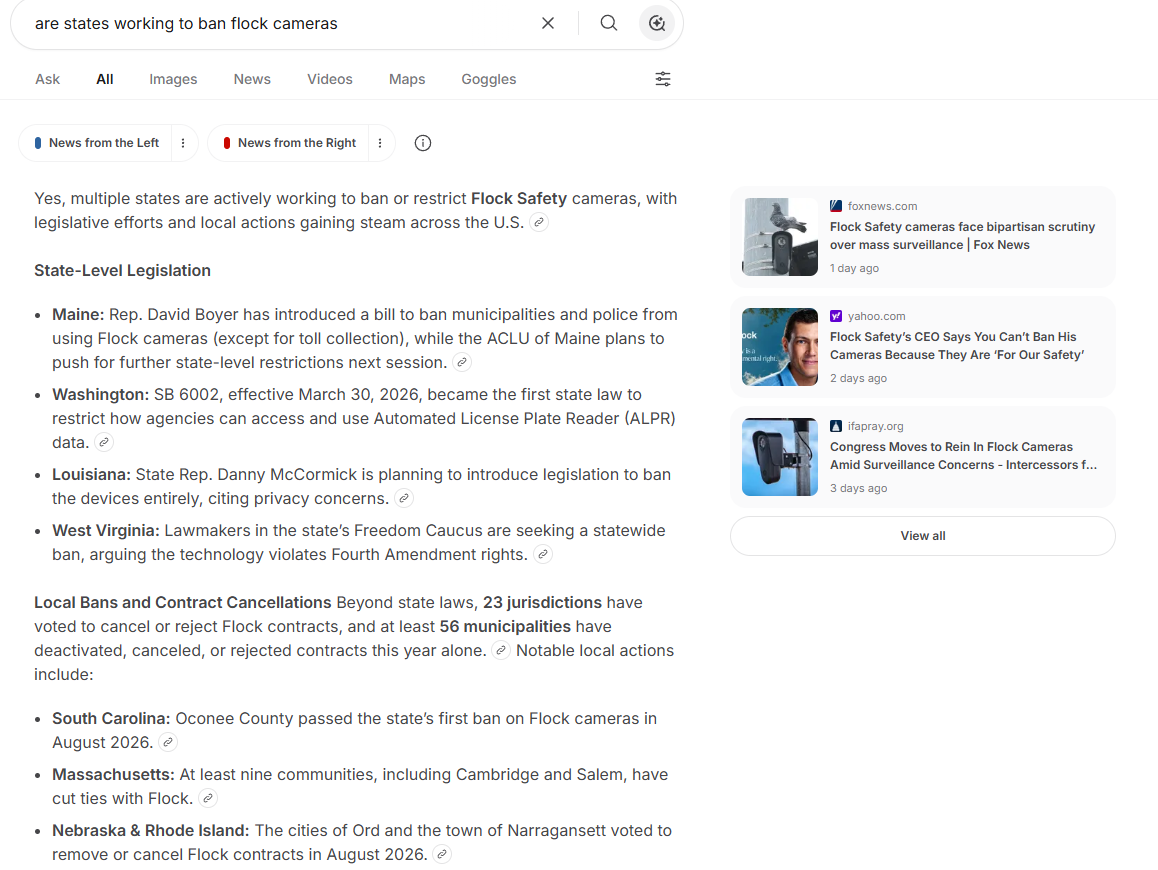Click the View all news button
The width and height of the screenshot is (1158, 870).
[922, 536]
